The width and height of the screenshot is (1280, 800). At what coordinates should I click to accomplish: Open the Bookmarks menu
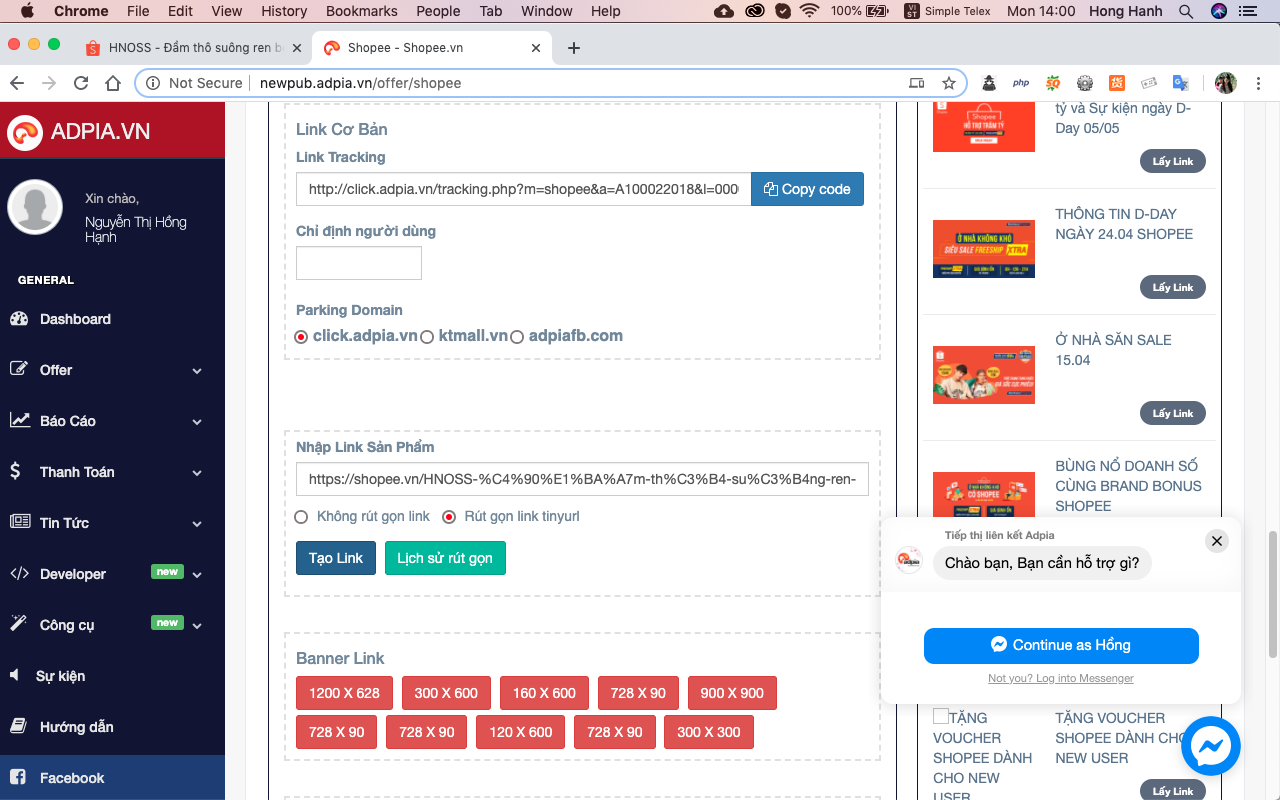tap(361, 11)
